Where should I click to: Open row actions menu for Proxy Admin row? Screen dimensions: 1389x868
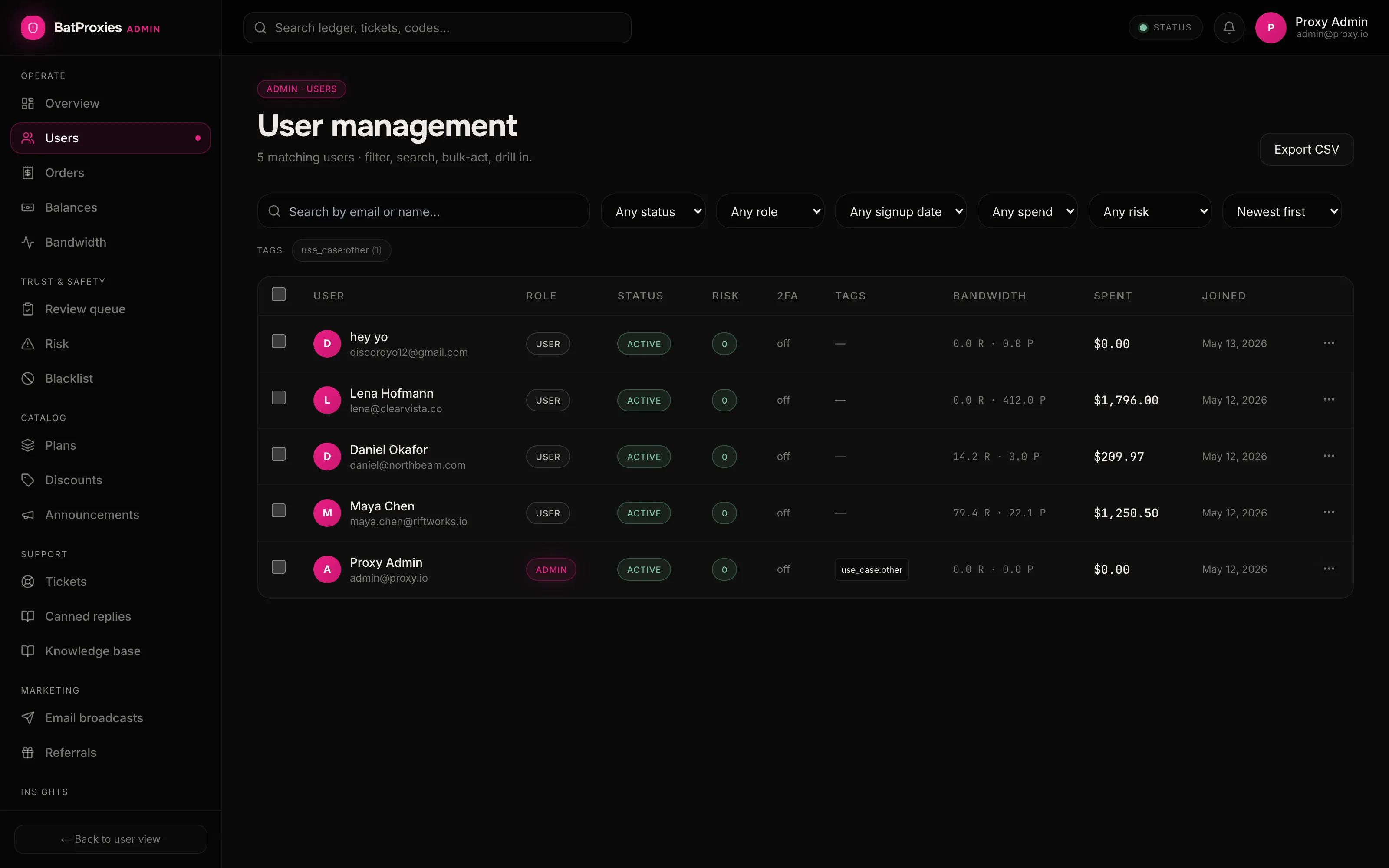[x=1329, y=569]
